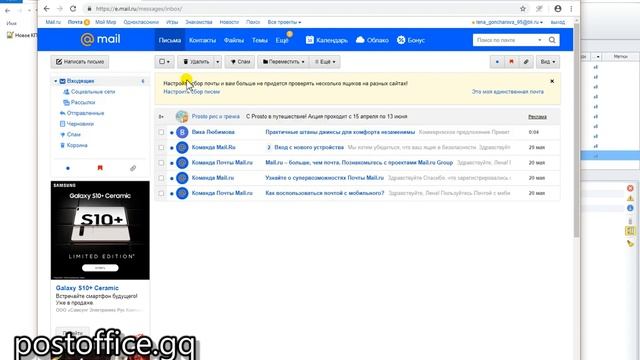Expand Все проекты dropdown in top bar
The height and width of the screenshot is (360, 640).
pos(284,22)
